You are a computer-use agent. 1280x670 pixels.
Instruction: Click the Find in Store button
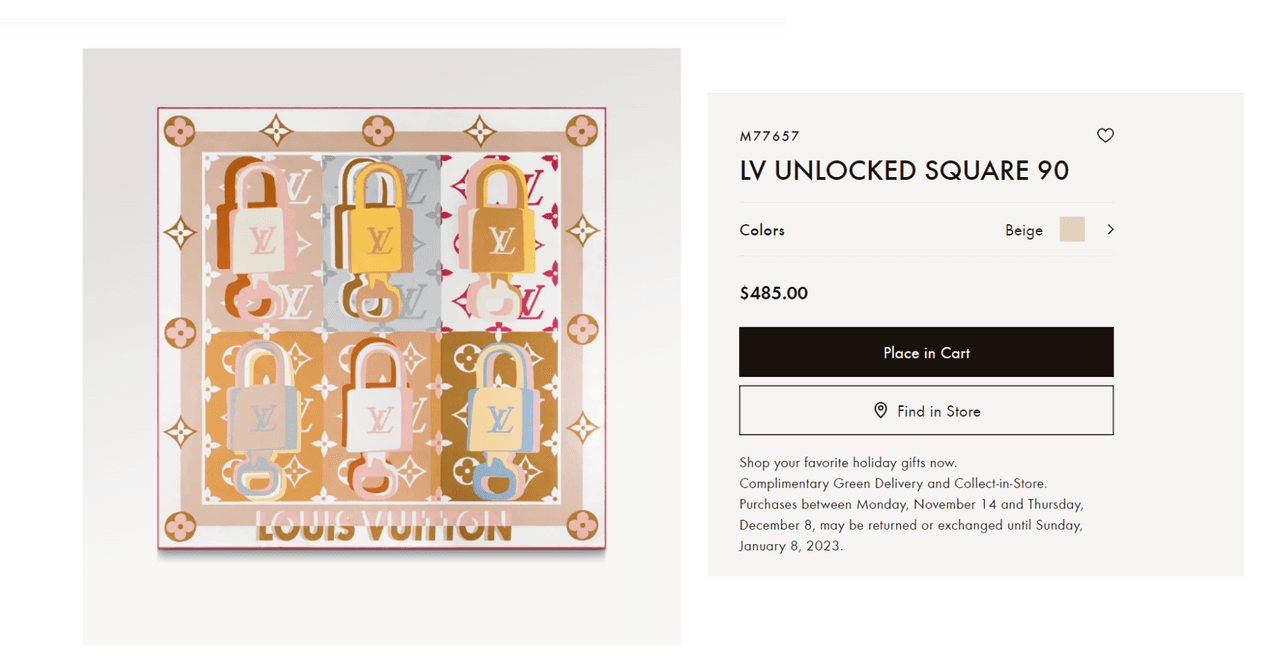tap(925, 411)
